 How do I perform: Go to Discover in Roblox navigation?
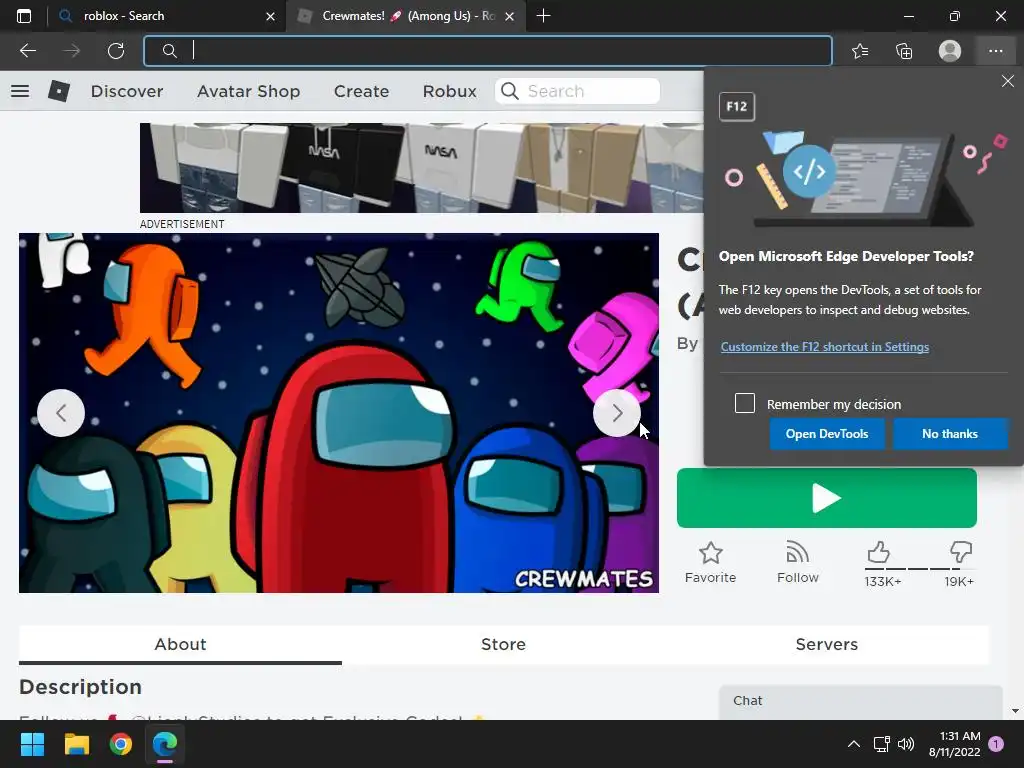[x=127, y=91]
